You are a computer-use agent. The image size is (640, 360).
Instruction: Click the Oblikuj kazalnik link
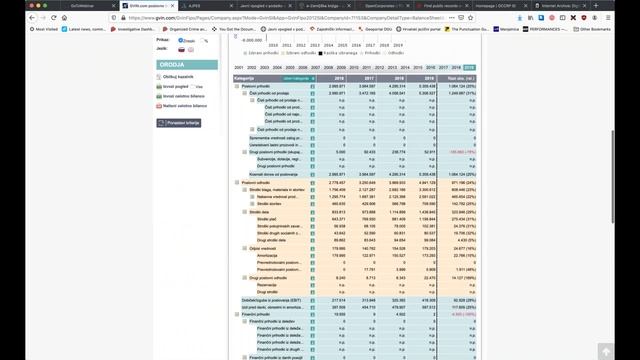coord(178,77)
